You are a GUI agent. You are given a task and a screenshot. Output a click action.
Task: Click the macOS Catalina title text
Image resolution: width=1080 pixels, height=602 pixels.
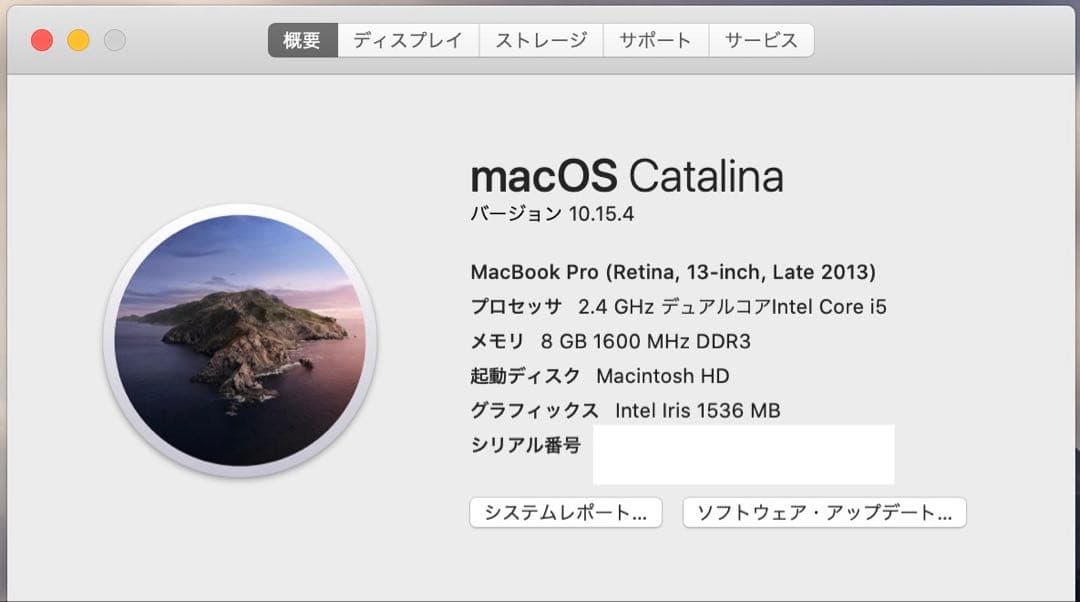pos(627,177)
